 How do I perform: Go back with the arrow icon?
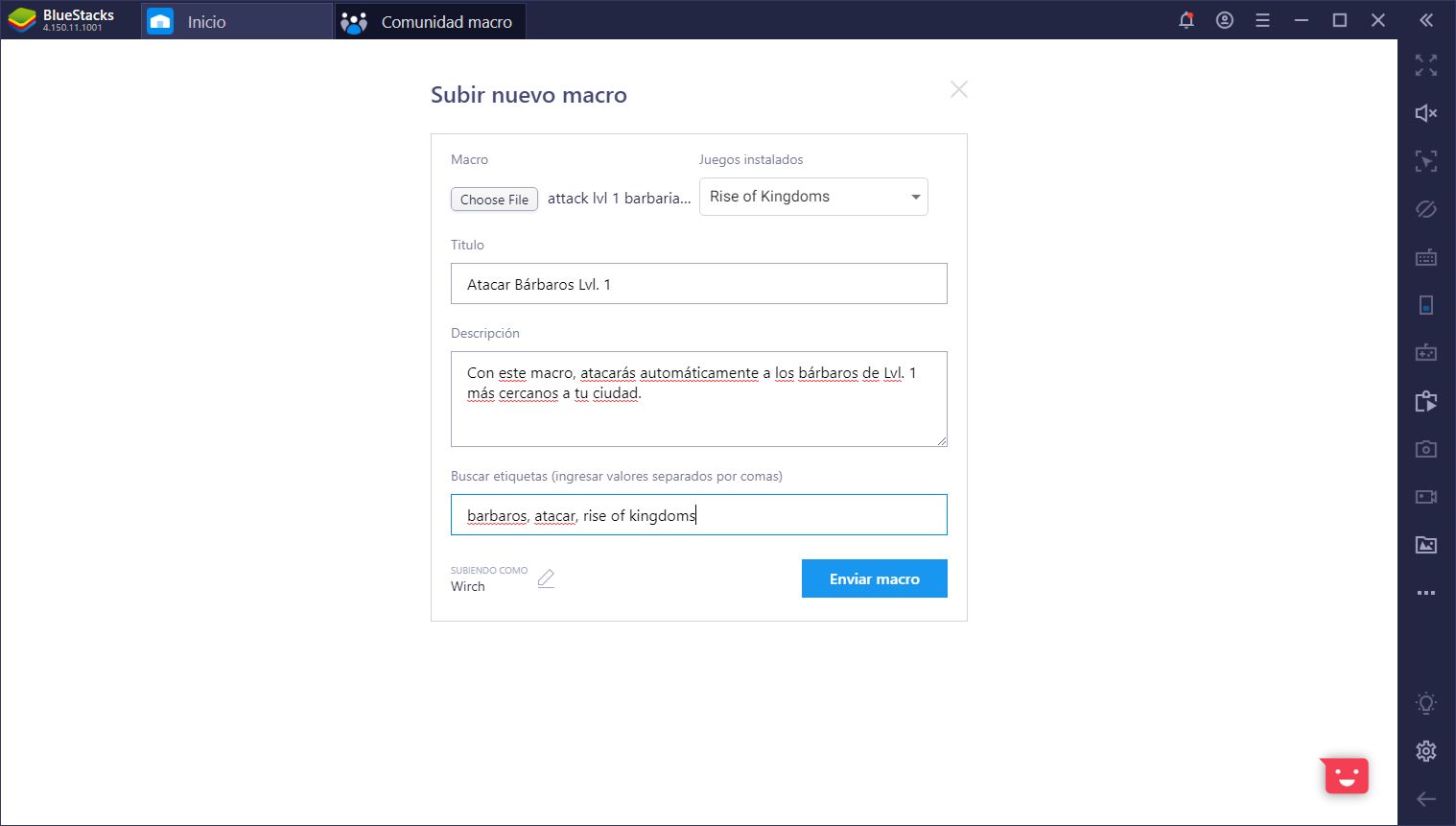(x=1426, y=799)
